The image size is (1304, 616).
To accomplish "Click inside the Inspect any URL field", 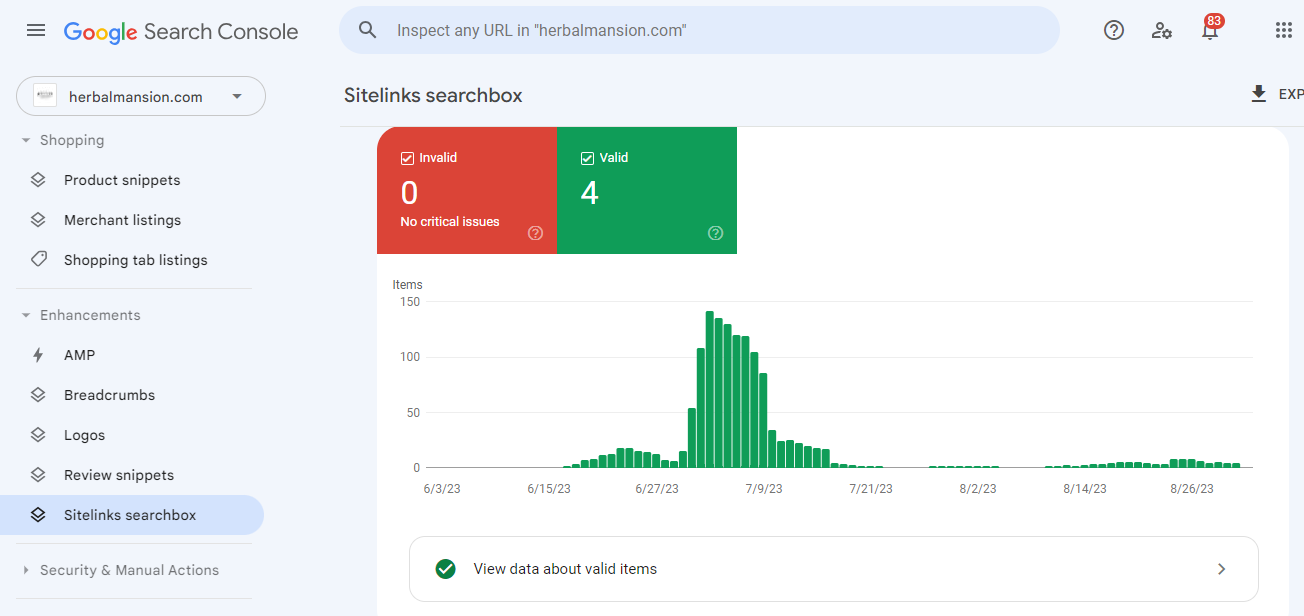I will coord(699,30).
